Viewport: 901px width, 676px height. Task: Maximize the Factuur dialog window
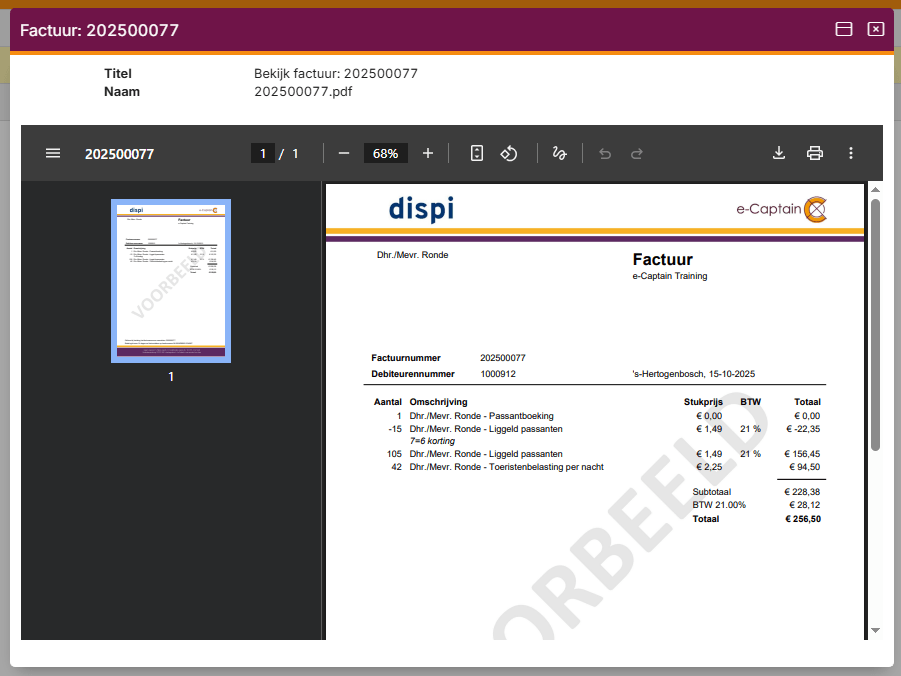(844, 29)
